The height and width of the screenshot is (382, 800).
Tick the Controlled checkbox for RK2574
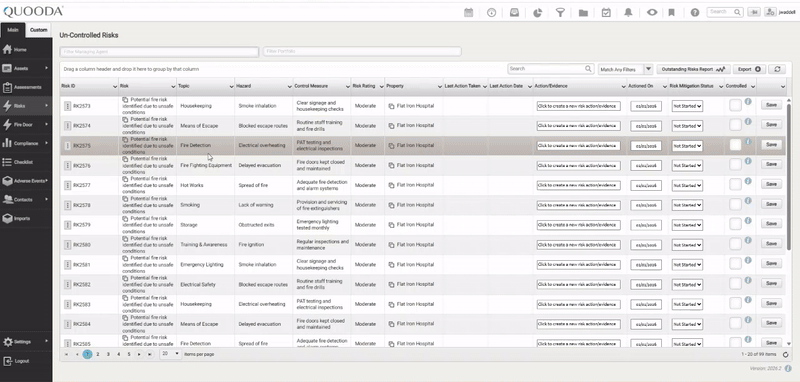tap(735, 125)
